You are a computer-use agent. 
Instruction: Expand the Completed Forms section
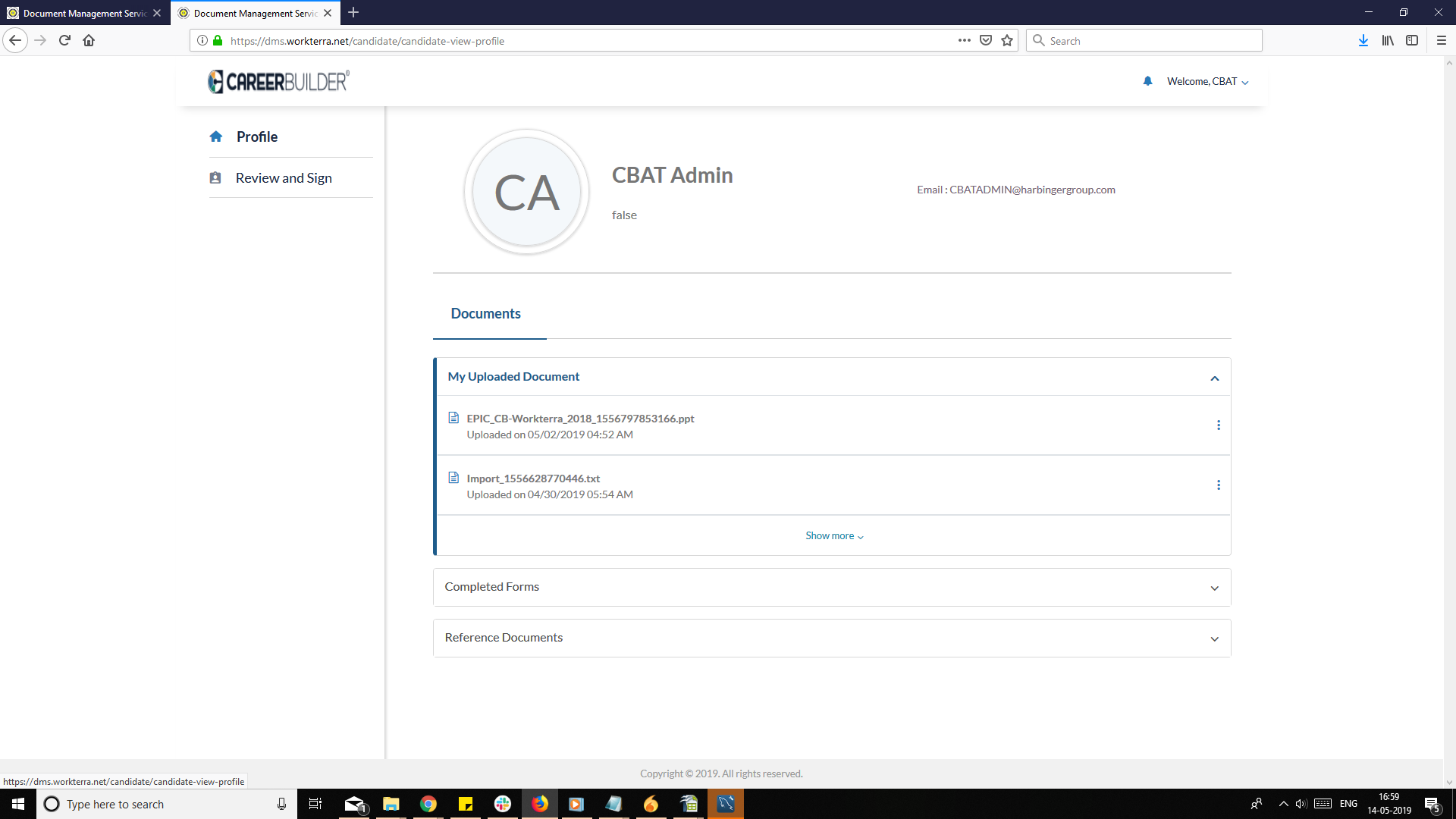[x=832, y=587]
